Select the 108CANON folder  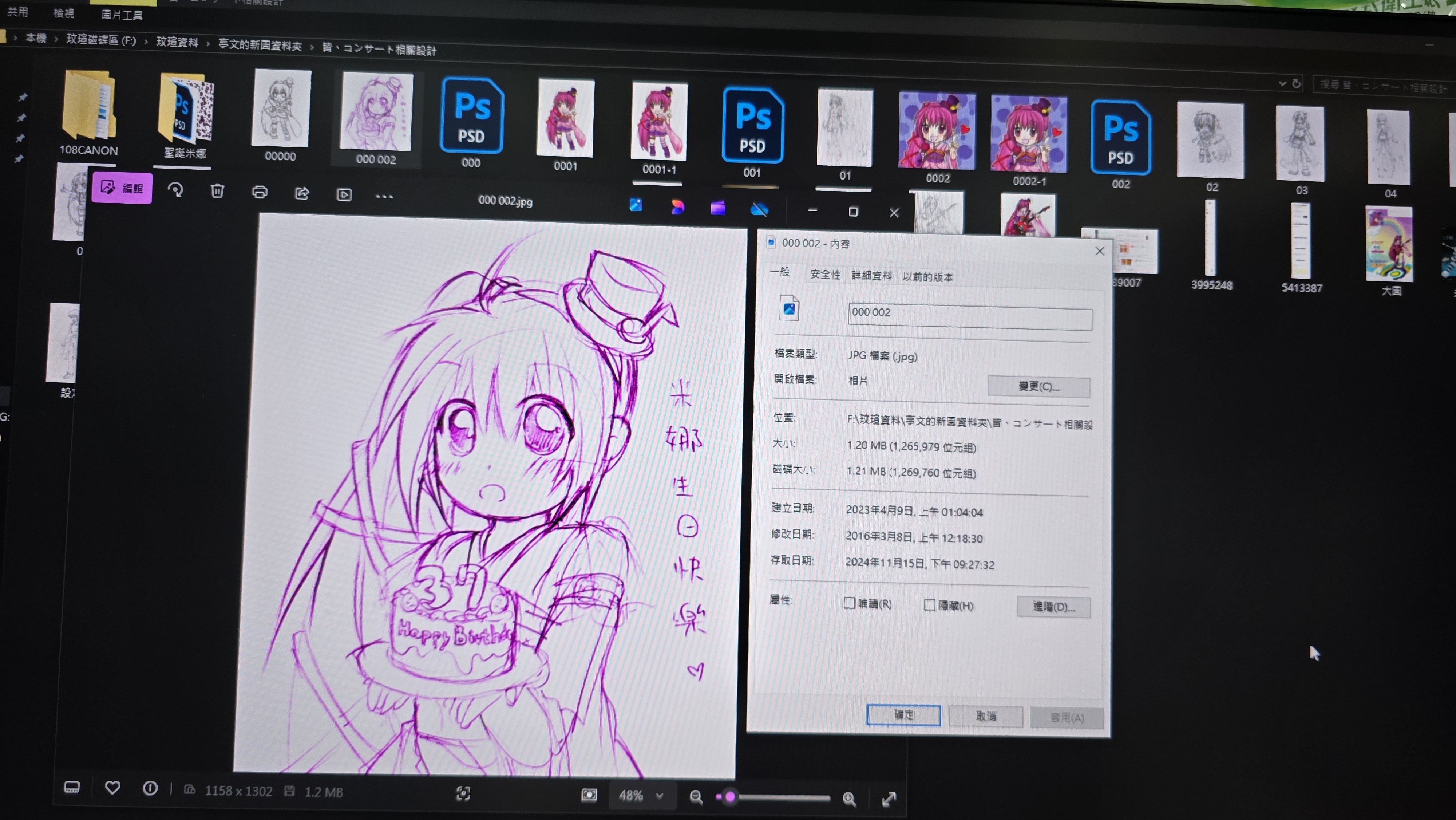click(x=89, y=113)
